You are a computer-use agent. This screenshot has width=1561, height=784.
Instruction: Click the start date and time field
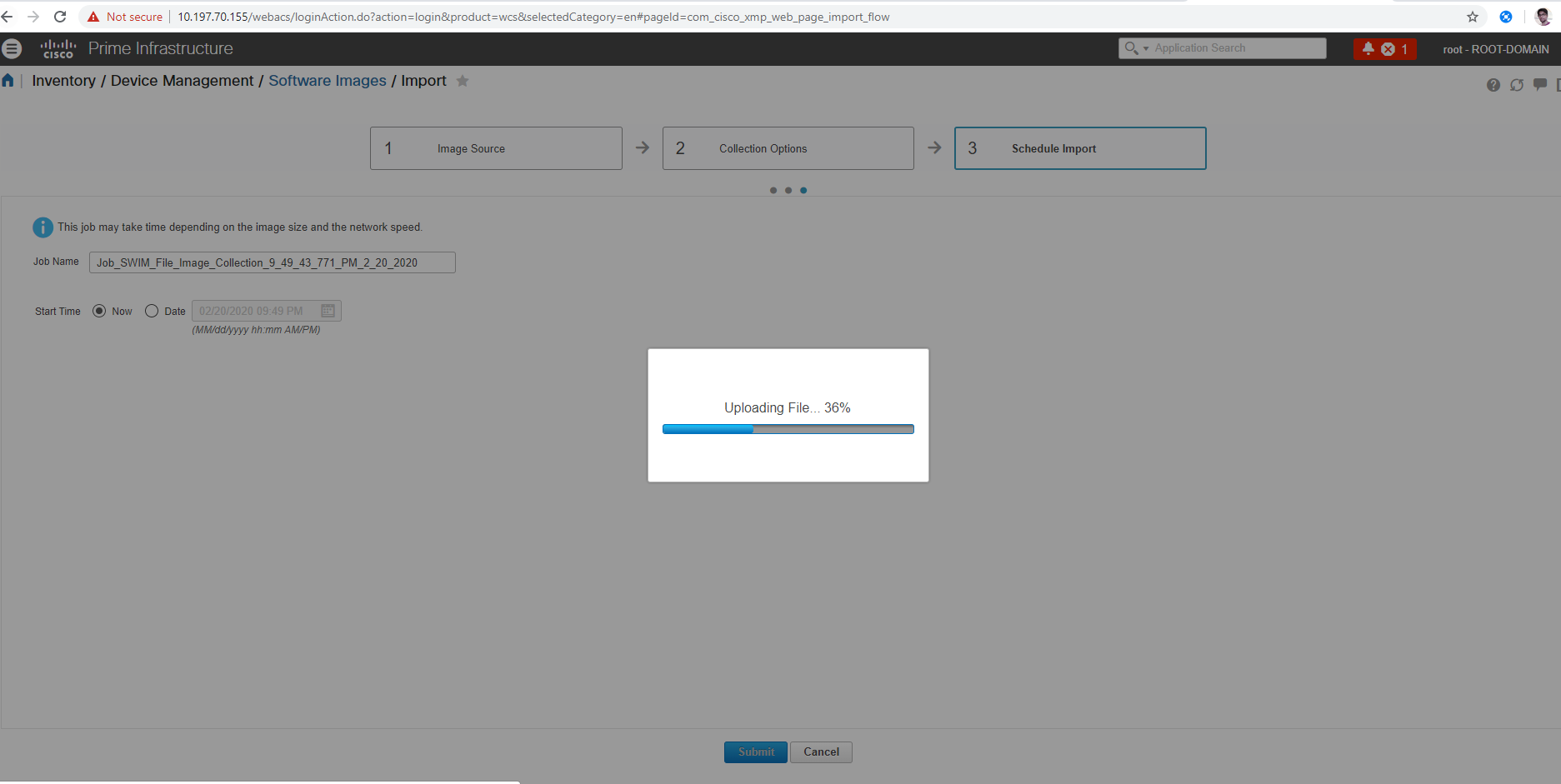267,311
